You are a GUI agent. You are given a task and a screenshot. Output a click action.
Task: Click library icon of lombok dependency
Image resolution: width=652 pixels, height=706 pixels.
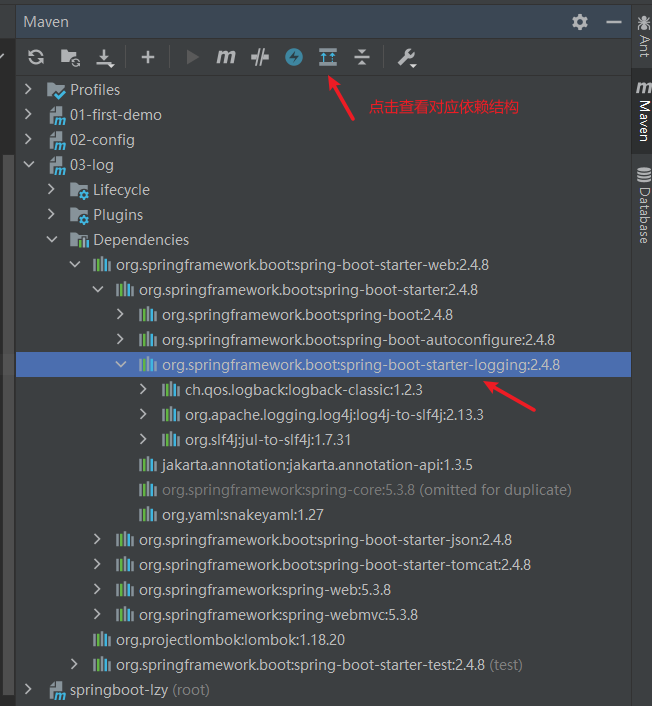(102, 639)
